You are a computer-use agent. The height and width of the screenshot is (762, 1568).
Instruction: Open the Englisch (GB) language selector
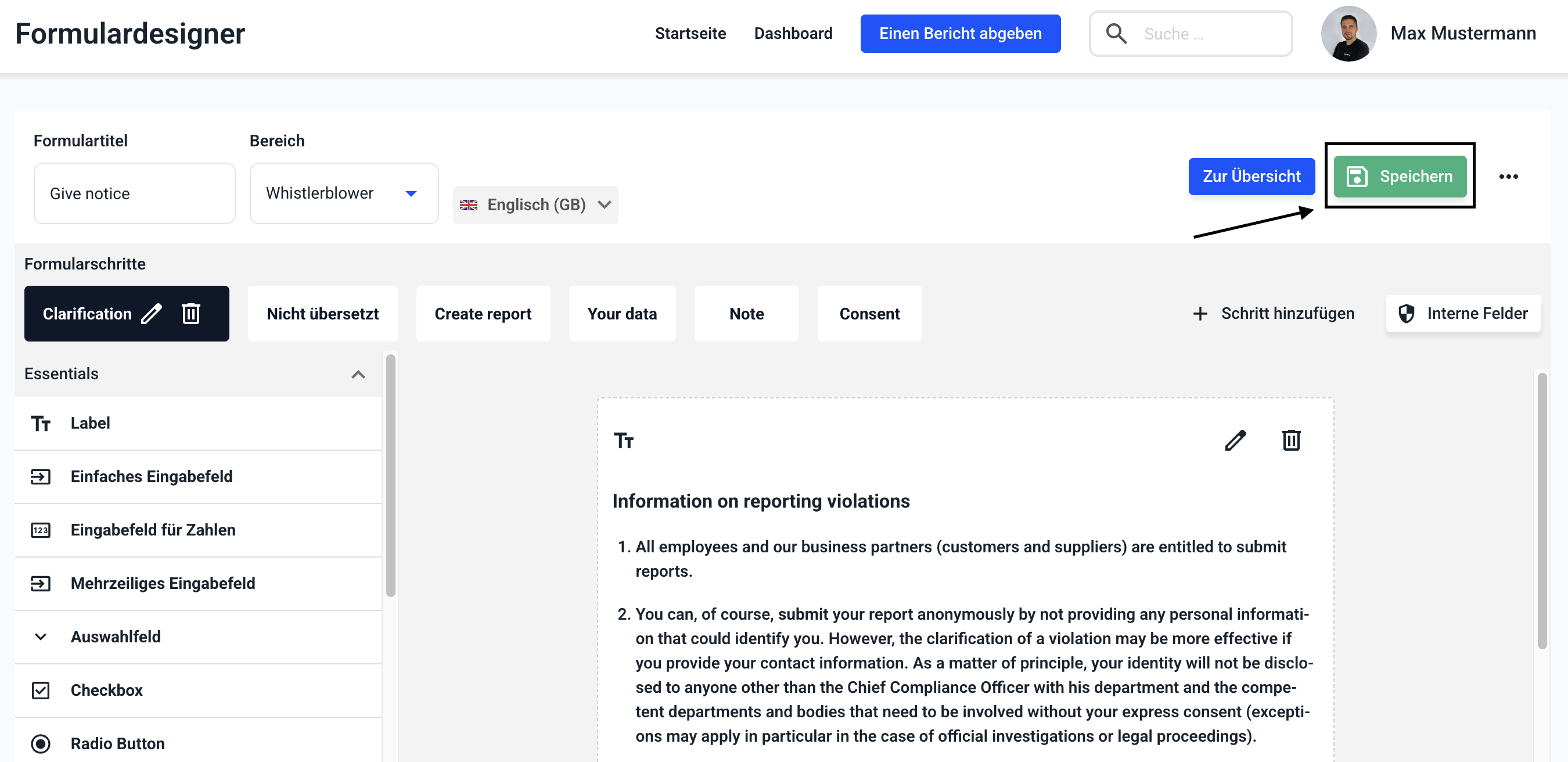point(535,205)
